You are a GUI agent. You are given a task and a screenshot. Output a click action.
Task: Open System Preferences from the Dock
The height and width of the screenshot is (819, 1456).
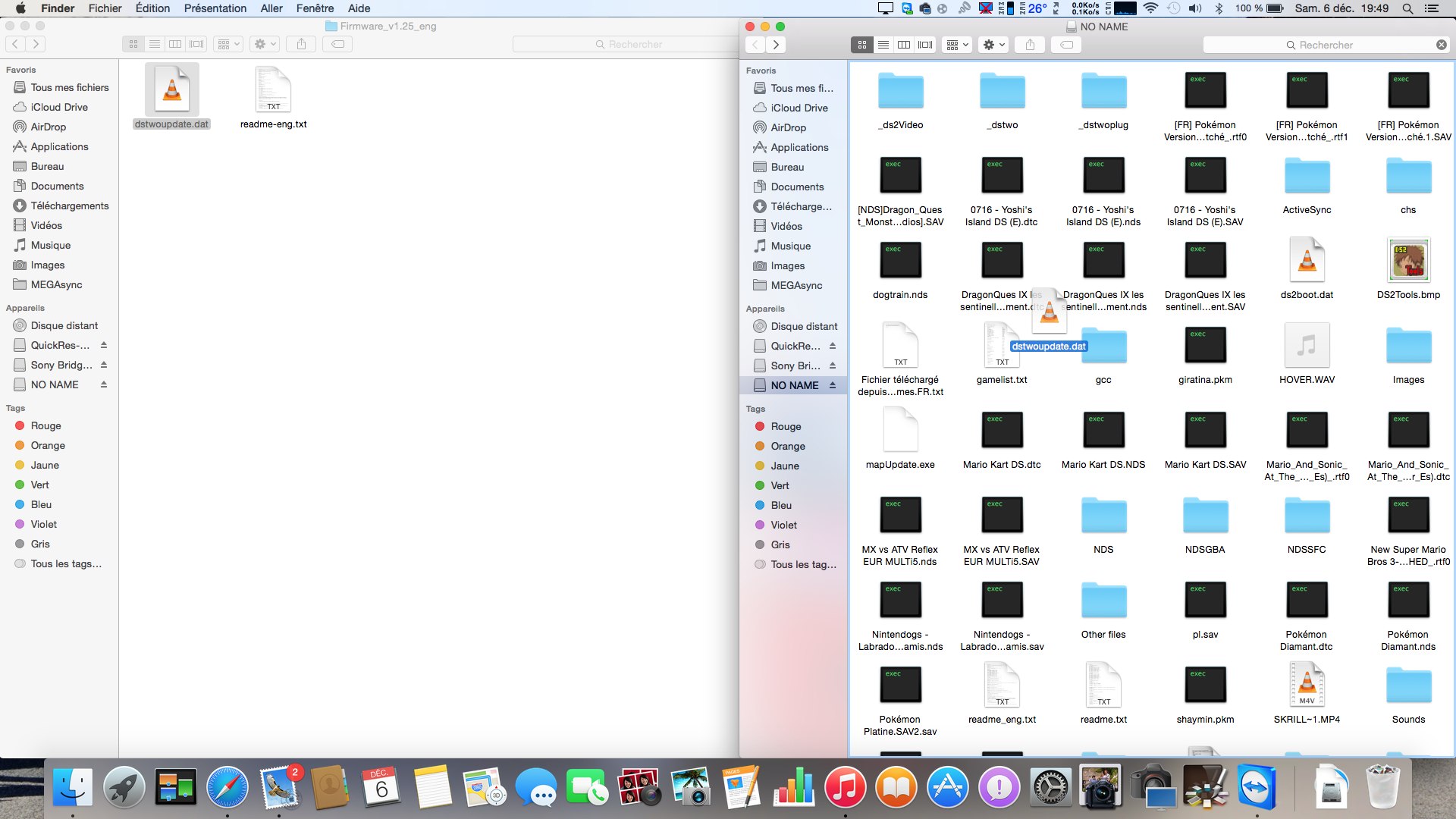pos(1051,787)
